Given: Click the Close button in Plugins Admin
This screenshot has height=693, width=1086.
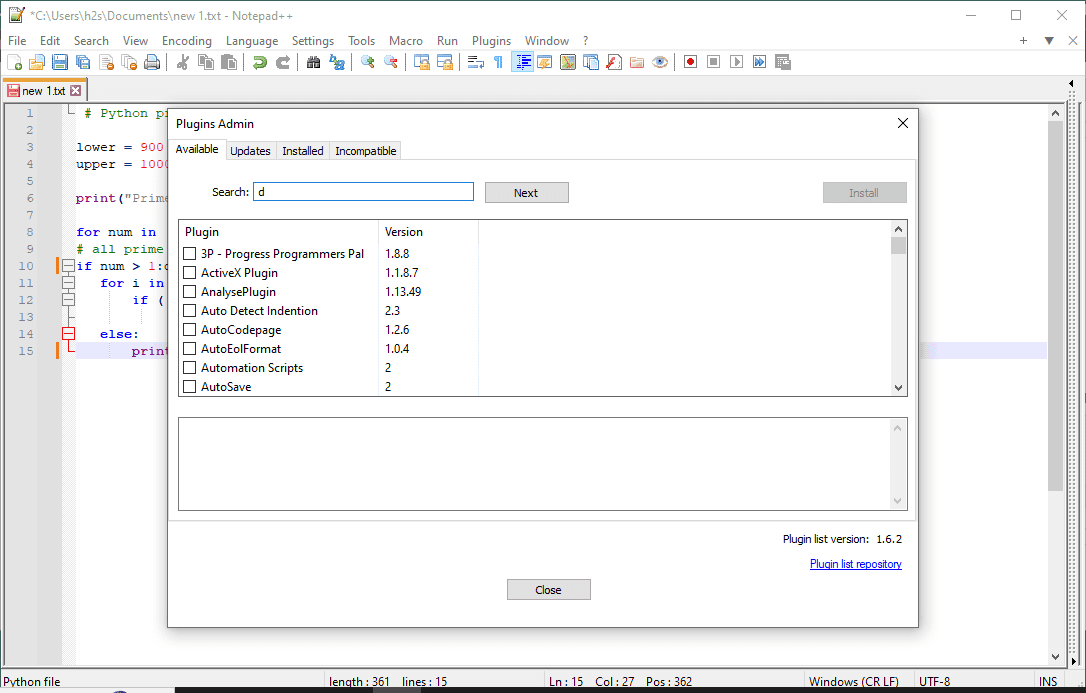Looking at the screenshot, I should 549,590.
